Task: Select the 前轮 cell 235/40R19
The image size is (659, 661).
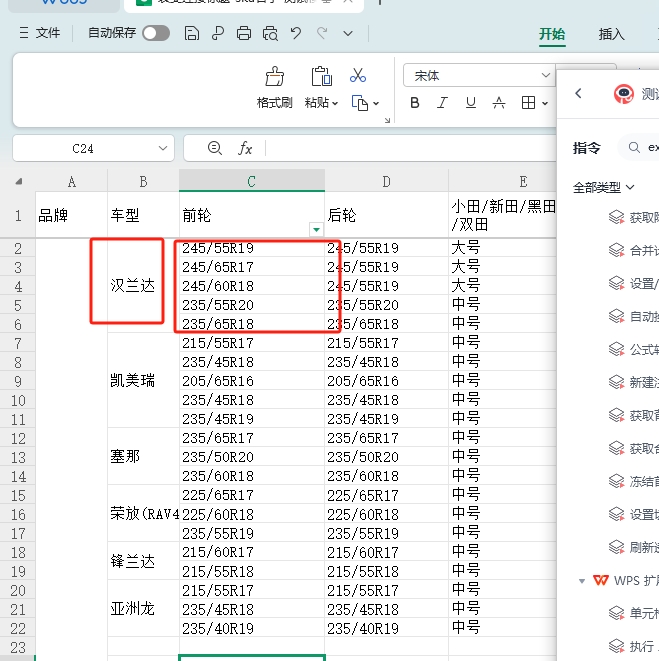Action: tap(252, 629)
